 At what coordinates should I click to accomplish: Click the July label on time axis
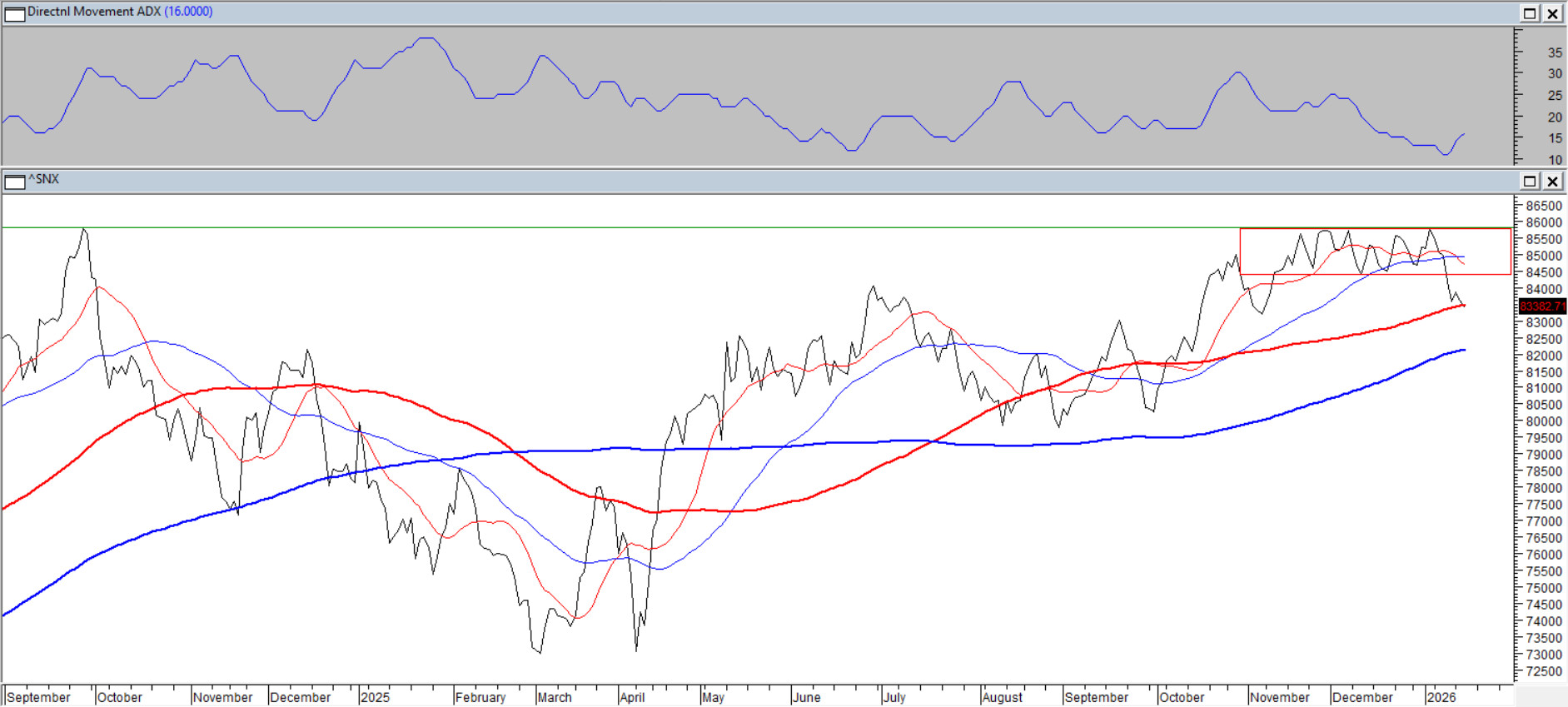tap(894, 697)
